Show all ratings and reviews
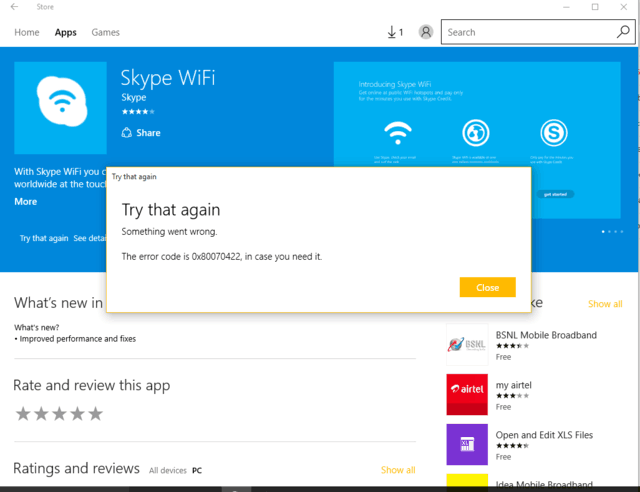 click(397, 470)
